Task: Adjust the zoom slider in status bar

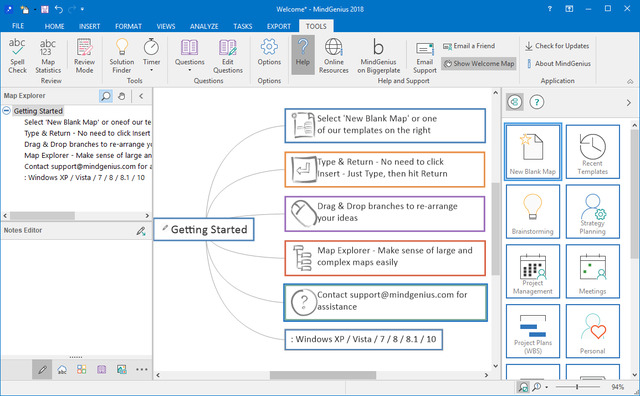Action: (x=577, y=387)
